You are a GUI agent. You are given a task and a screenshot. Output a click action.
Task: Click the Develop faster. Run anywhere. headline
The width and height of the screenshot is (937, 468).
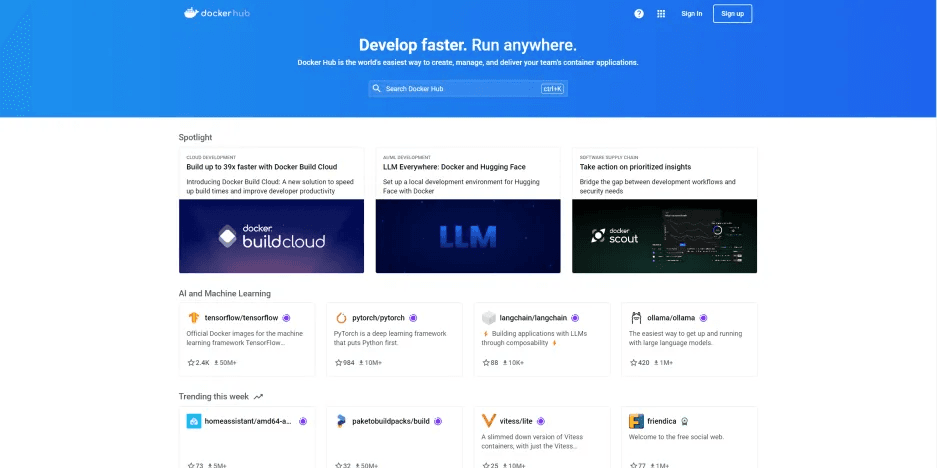point(468,45)
